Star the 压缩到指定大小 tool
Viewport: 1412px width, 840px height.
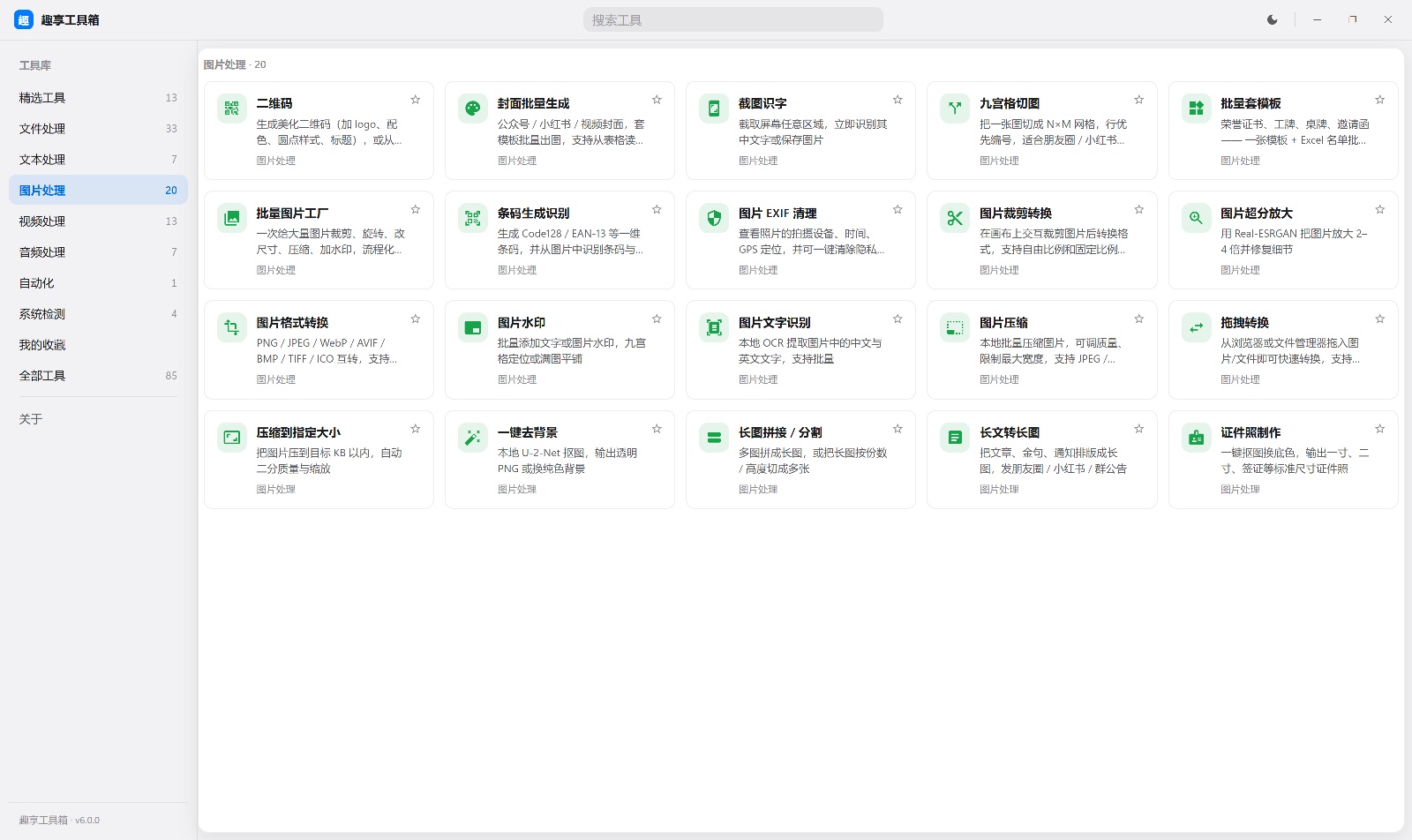[x=415, y=429]
